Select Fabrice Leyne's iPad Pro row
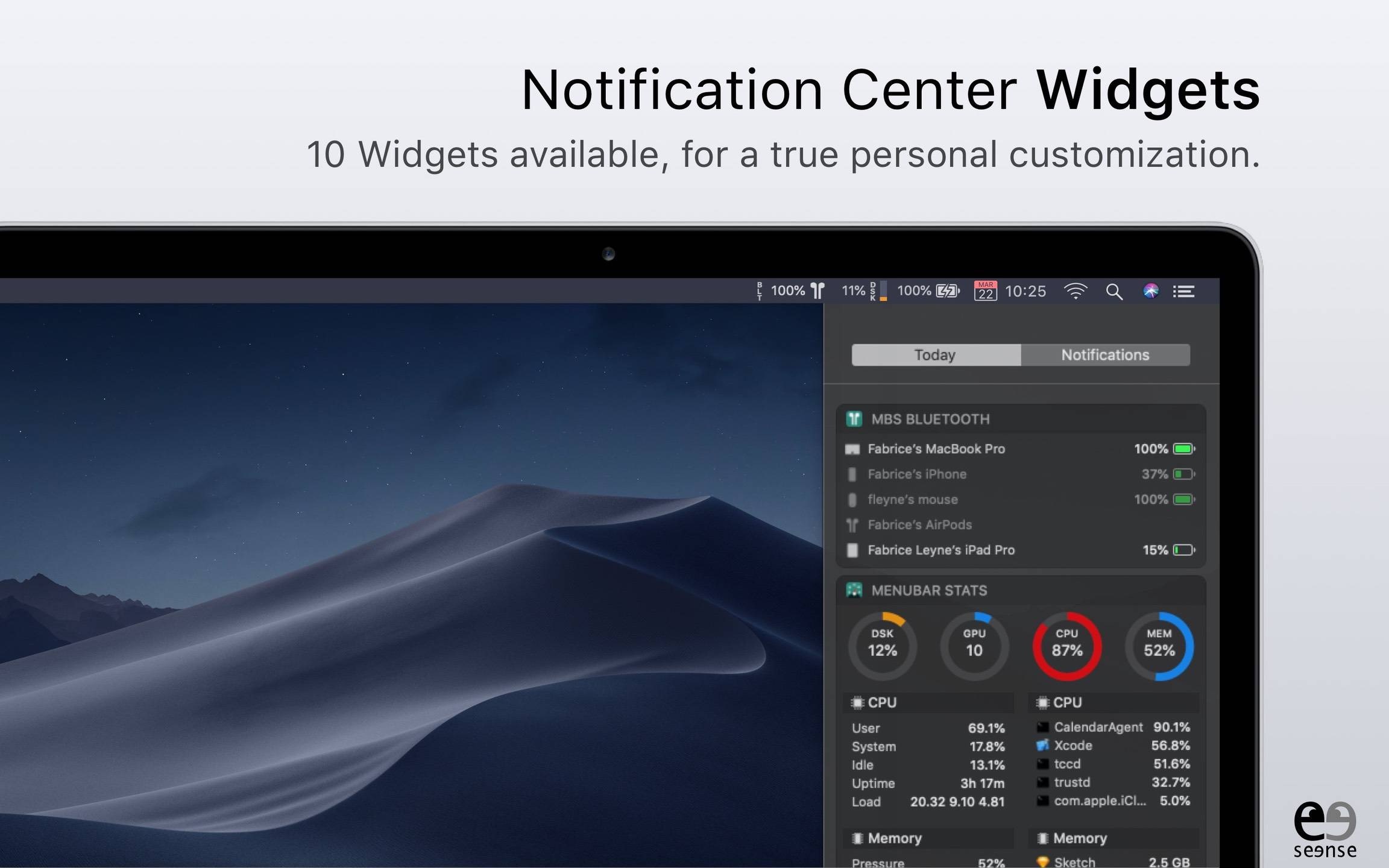The image size is (1389, 868). click(x=940, y=550)
